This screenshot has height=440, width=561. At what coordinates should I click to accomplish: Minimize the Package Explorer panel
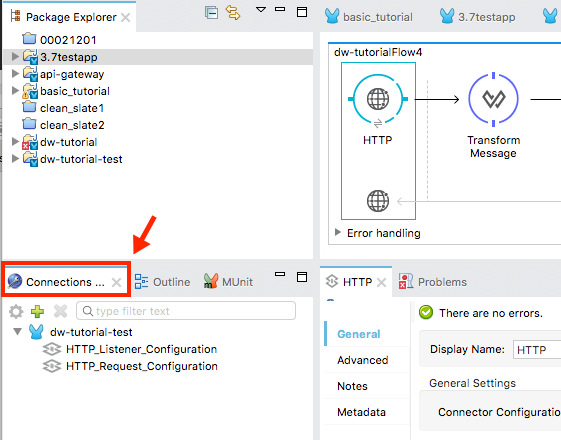pyautogui.click(x=280, y=9)
